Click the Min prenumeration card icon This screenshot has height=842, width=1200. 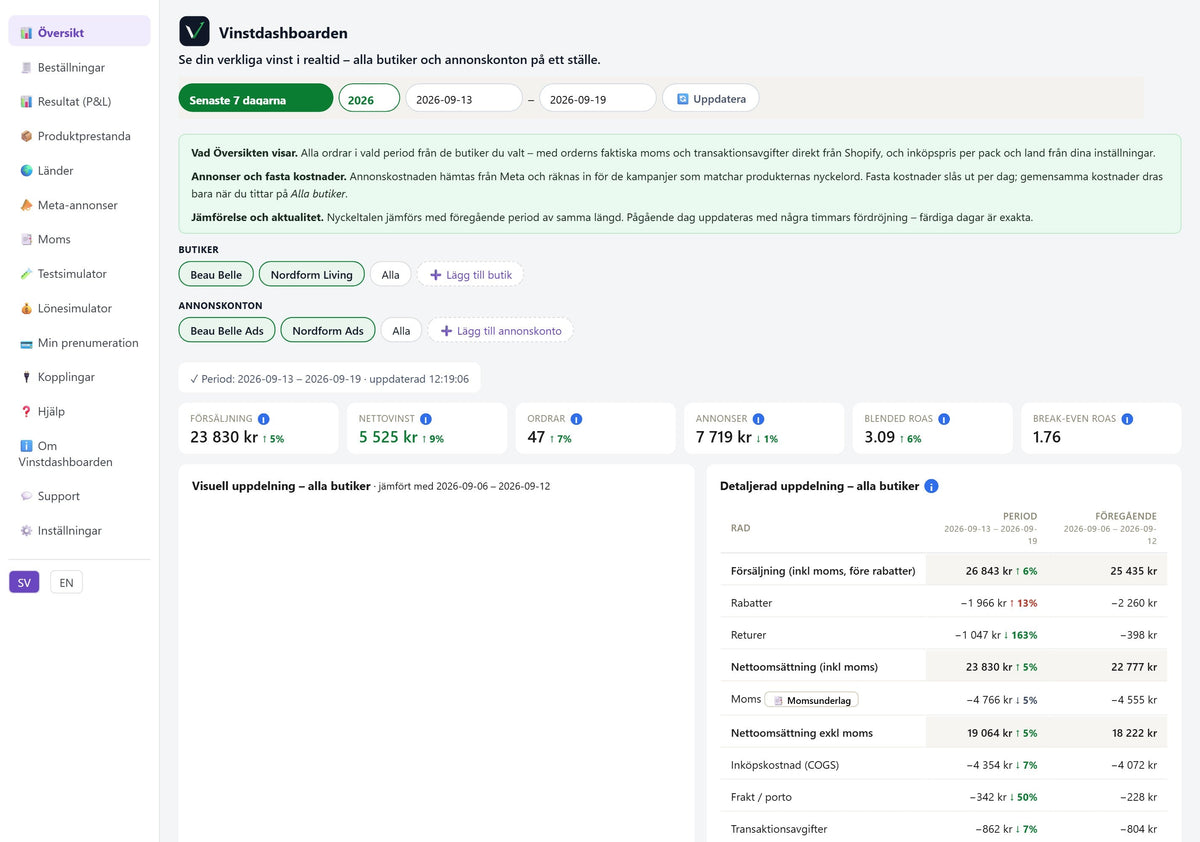[26, 343]
